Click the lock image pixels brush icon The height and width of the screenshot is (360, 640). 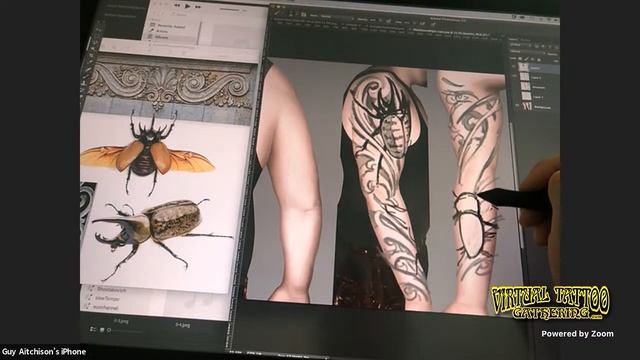[x=527, y=59]
